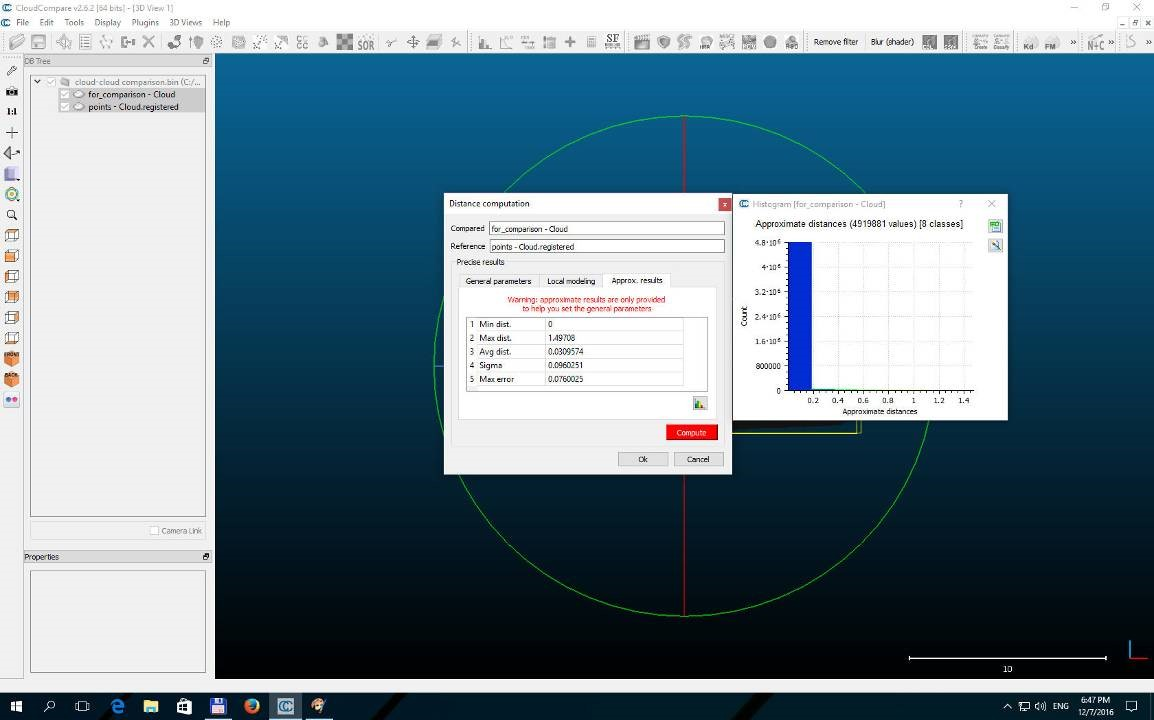Image resolution: width=1154 pixels, height=720 pixels.
Task: Select the Max dist. value 1.49708
Action: [614, 338]
